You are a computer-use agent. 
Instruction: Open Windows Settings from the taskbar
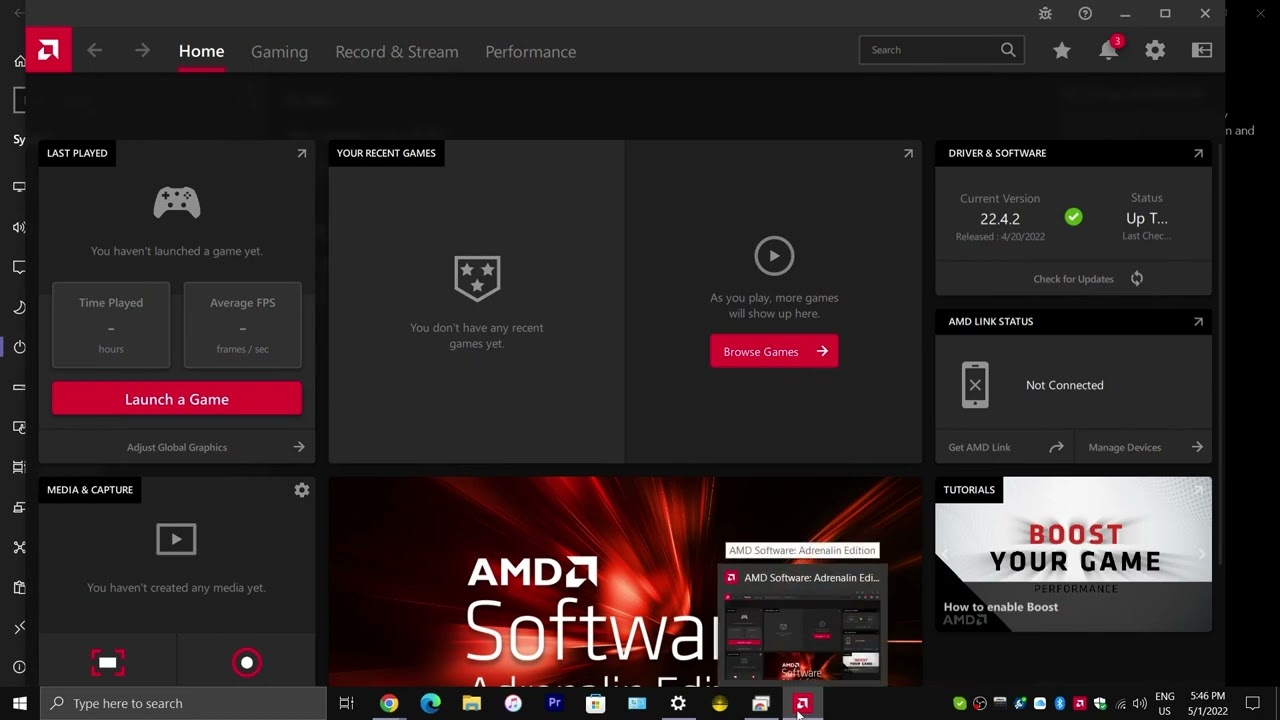pyautogui.click(x=678, y=703)
